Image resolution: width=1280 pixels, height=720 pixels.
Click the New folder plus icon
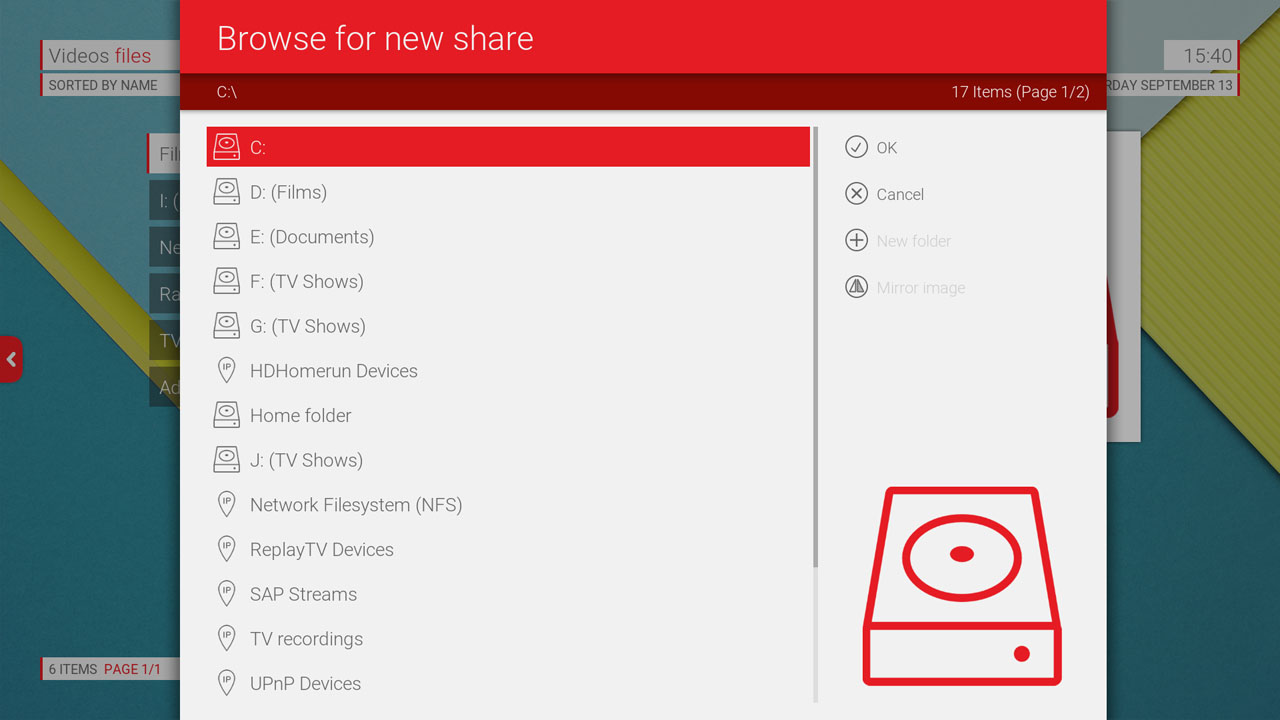[x=856, y=241]
